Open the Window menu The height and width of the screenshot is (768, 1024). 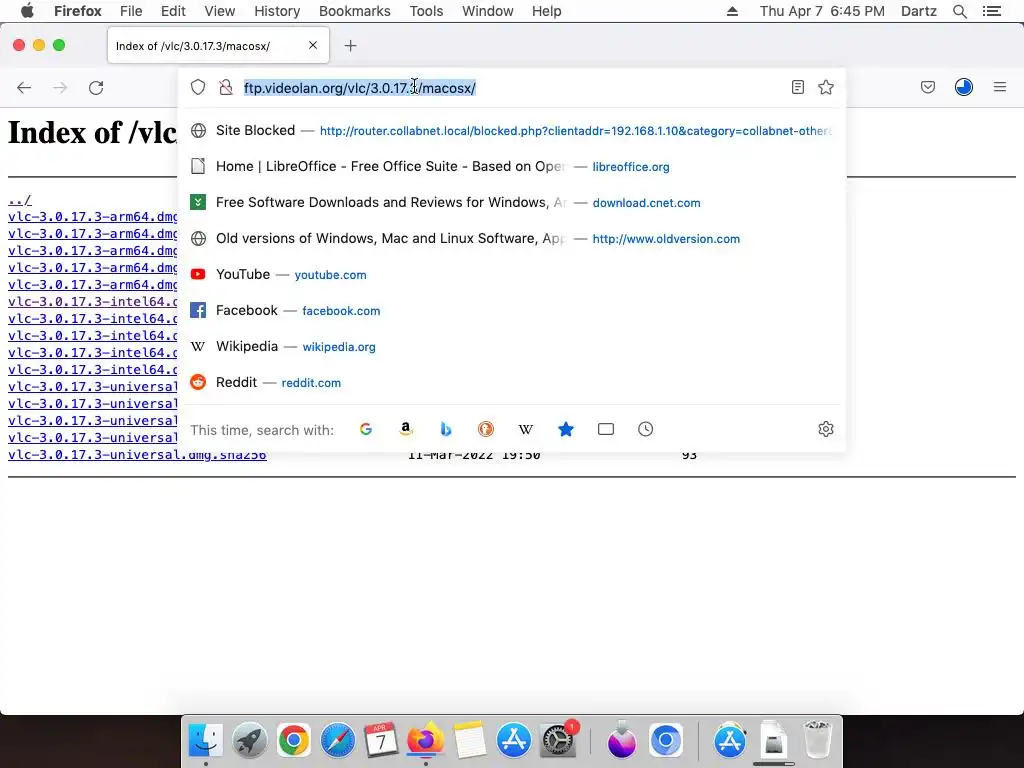pos(488,11)
